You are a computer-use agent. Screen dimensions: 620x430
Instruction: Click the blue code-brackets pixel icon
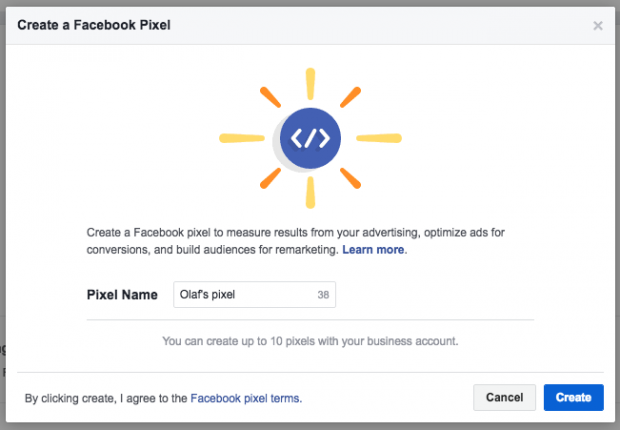[310, 138]
